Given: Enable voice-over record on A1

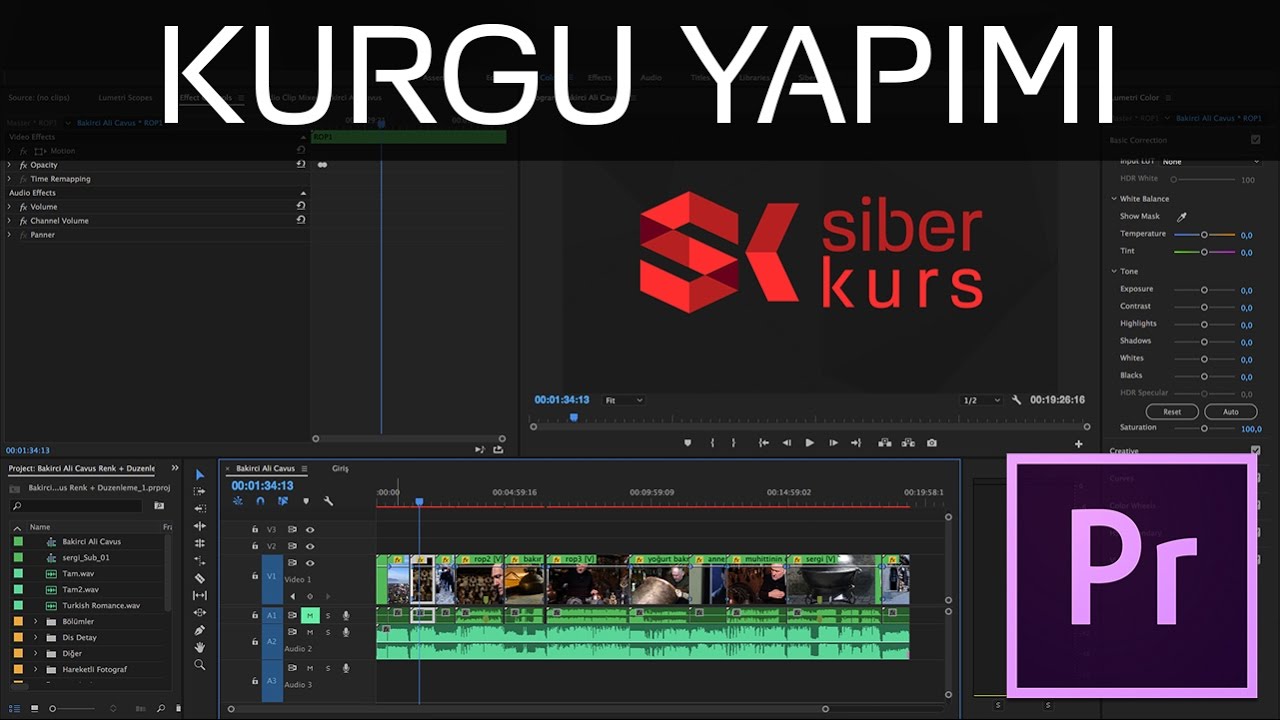Looking at the screenshot, I should click(346, 615).
